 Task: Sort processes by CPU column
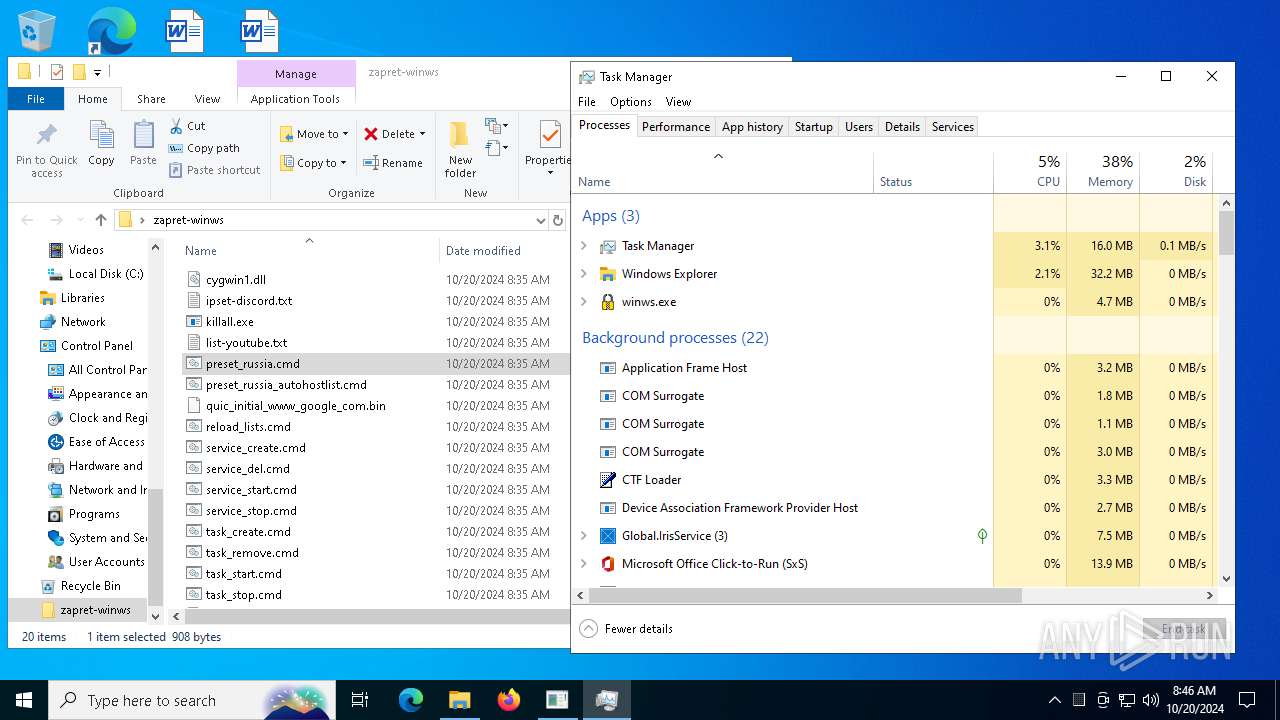(x=1030, y=171)
